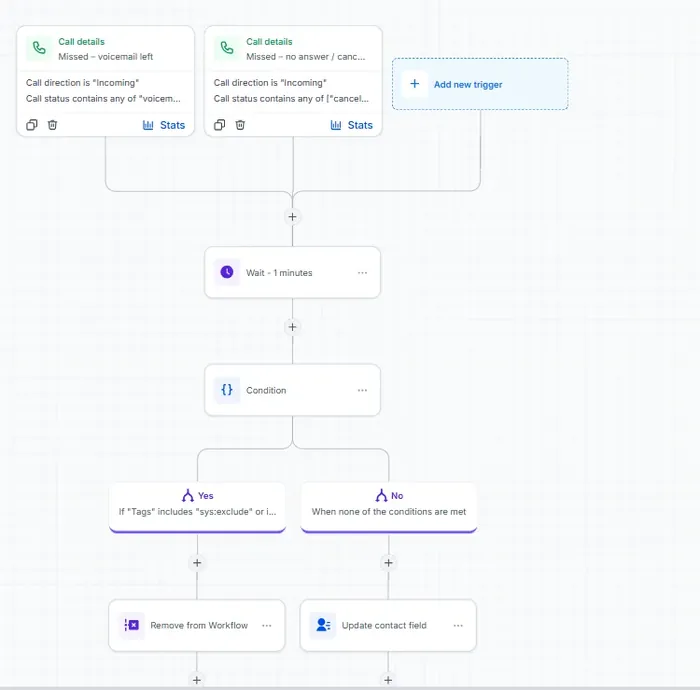Duplicate the no answer trigger
Screen dimensions: 700x690
point(219,125)
